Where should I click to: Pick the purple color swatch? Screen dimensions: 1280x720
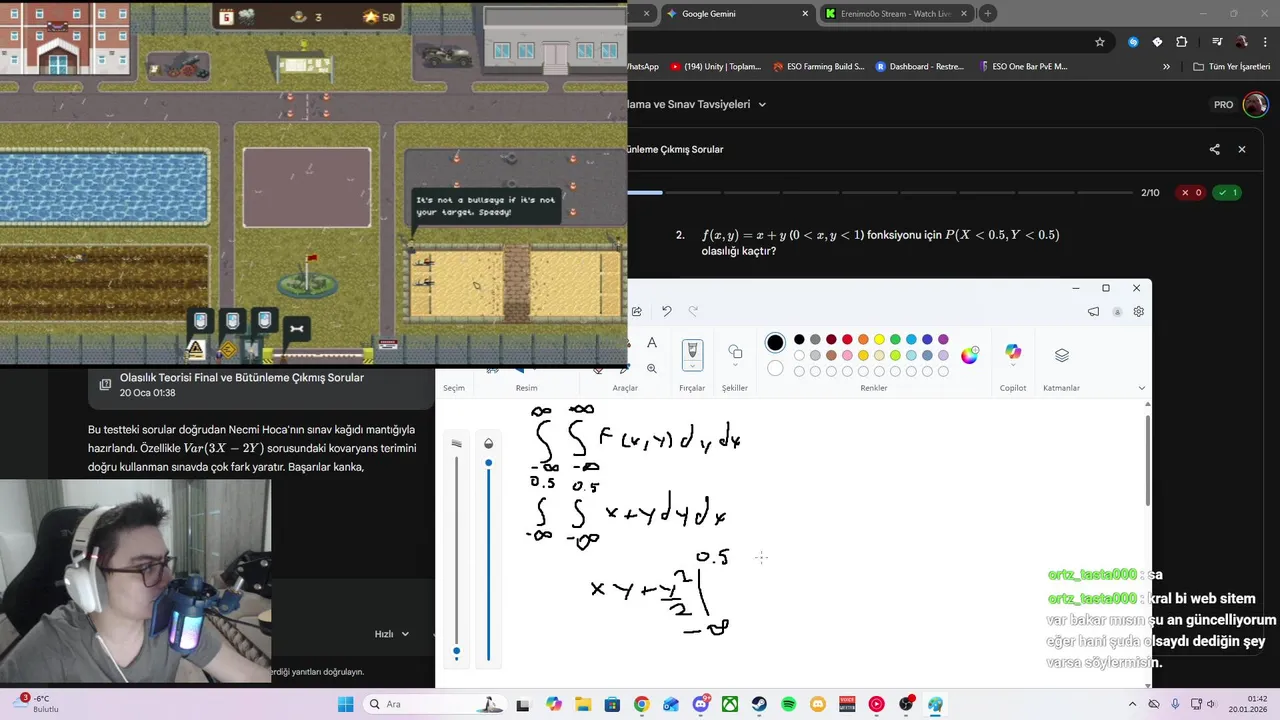pyautogui.click(x=943, y=340)
